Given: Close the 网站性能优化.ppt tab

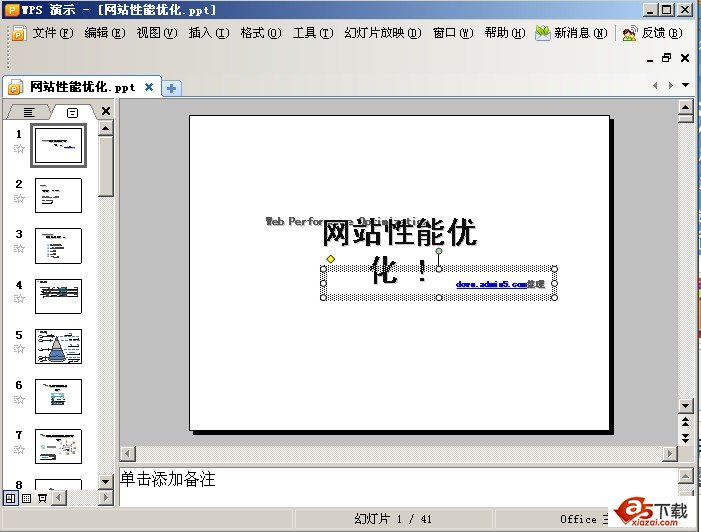Looking at the screenshot, I should pos(149,87).
